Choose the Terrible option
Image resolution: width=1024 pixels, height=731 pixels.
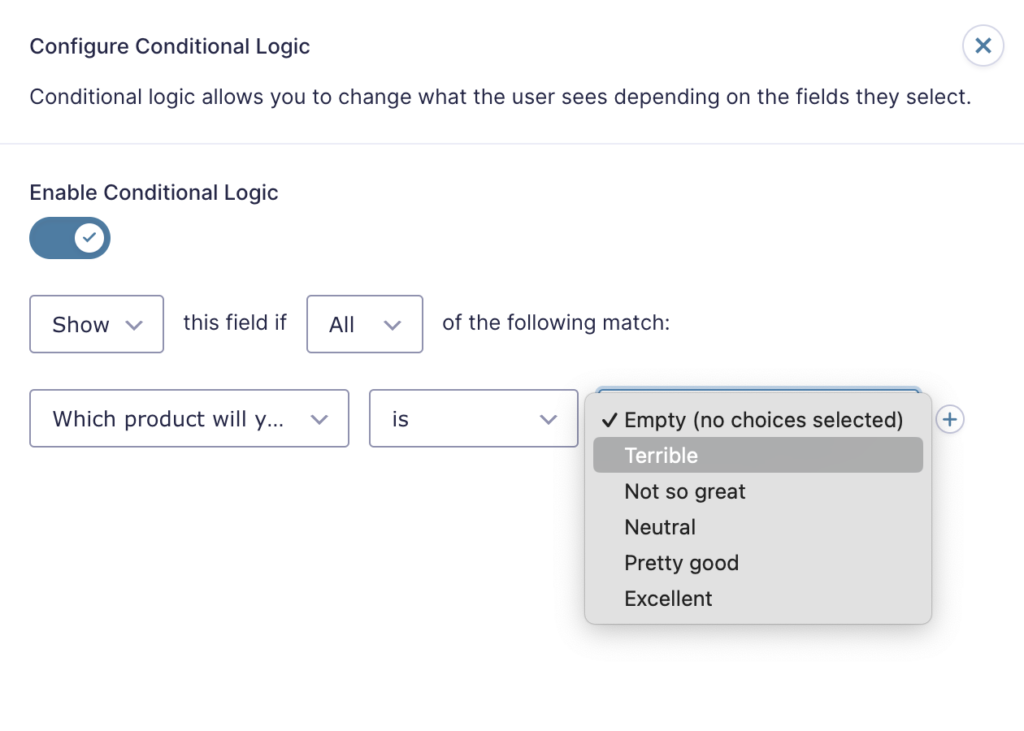tap(661, 456)
